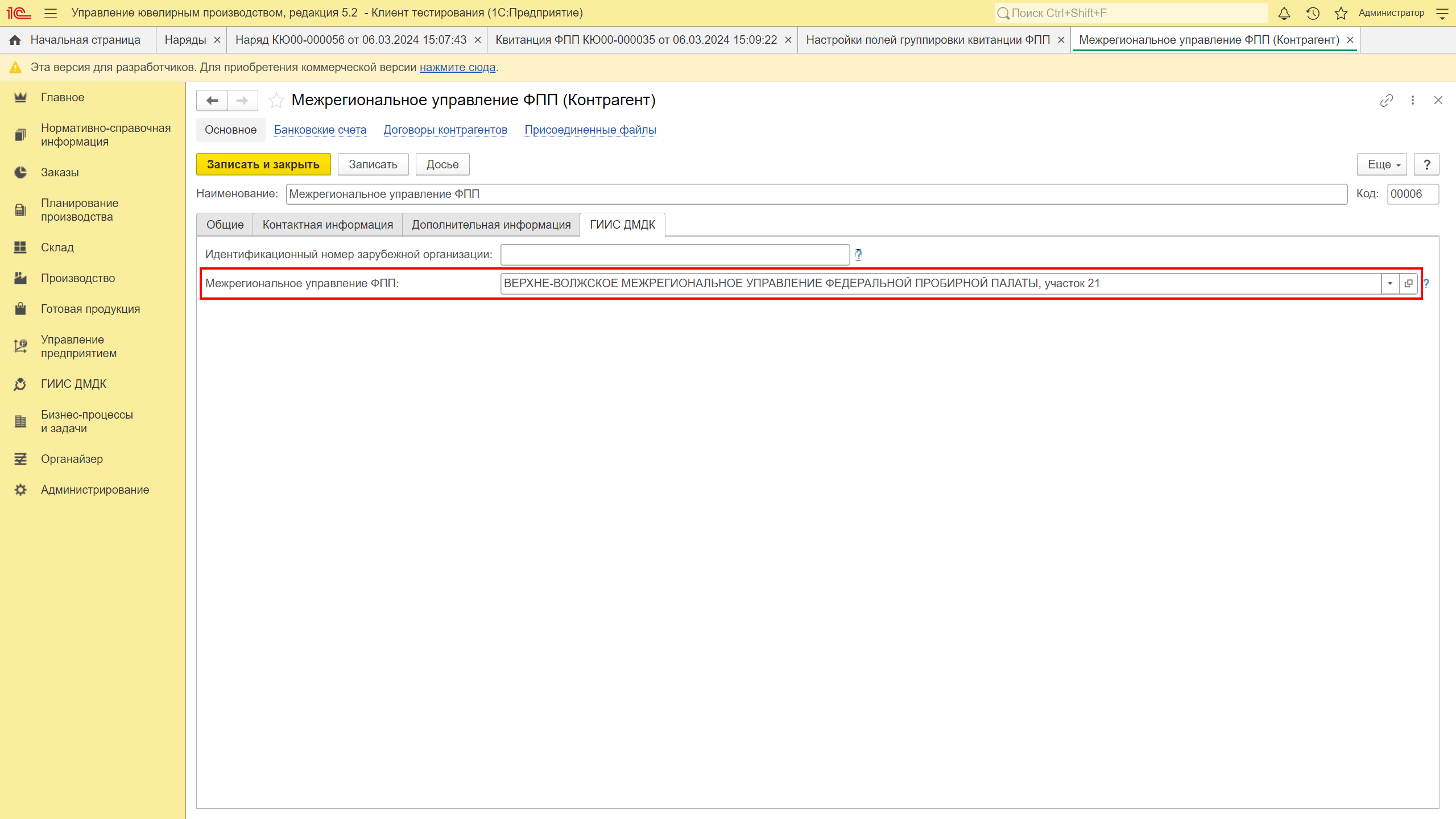Click the Межрегиональное управление ФПП value field

(941, 283)
